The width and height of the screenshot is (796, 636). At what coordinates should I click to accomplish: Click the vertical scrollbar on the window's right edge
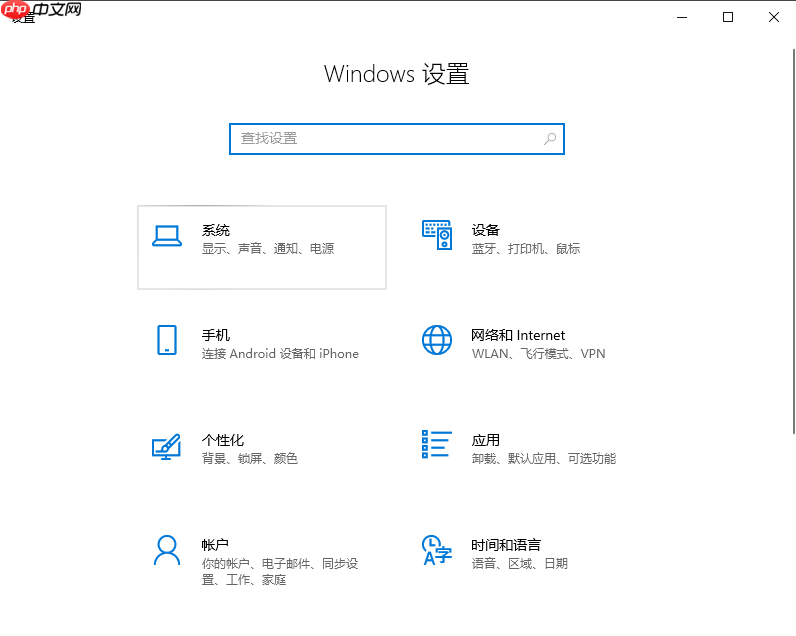pos(794,241)
